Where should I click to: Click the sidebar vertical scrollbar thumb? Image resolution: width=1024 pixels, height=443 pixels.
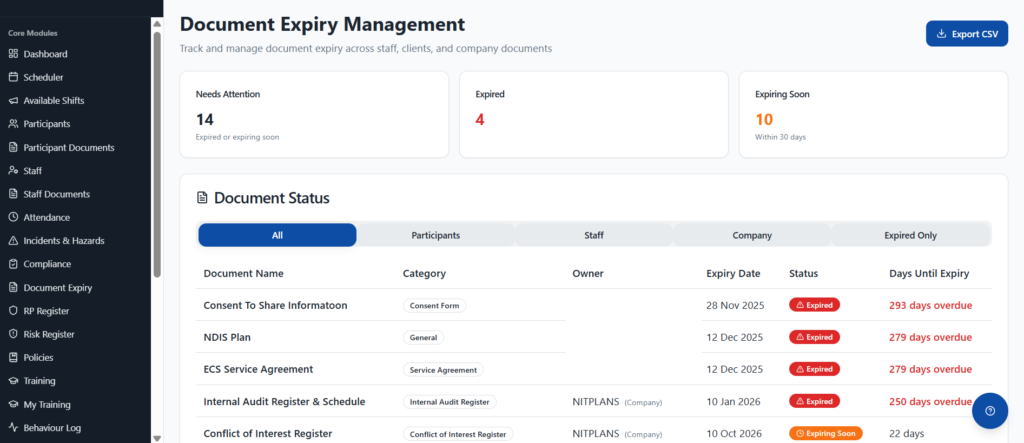coord(157,154)
